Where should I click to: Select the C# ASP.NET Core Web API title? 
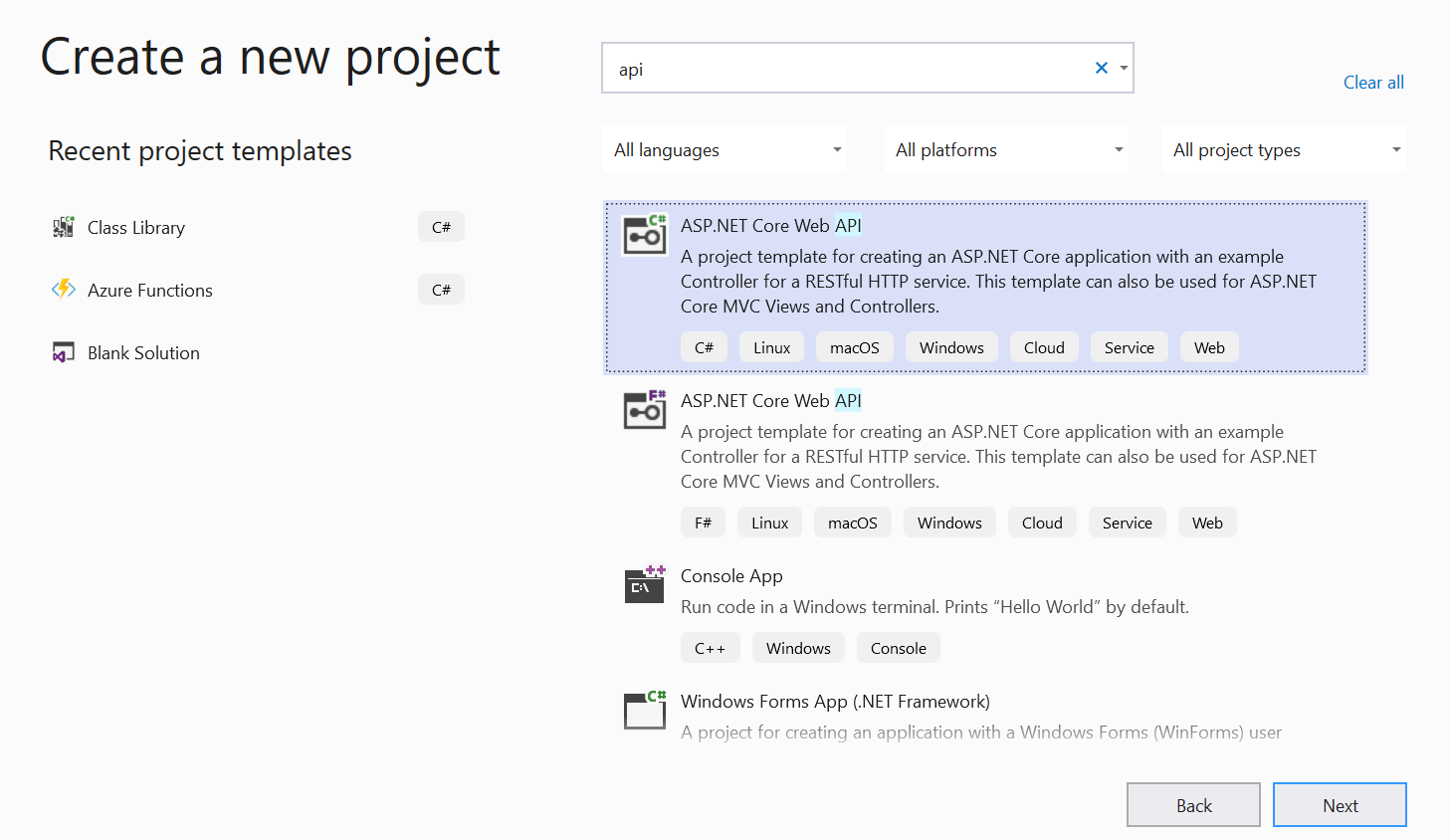pos(771,226)
